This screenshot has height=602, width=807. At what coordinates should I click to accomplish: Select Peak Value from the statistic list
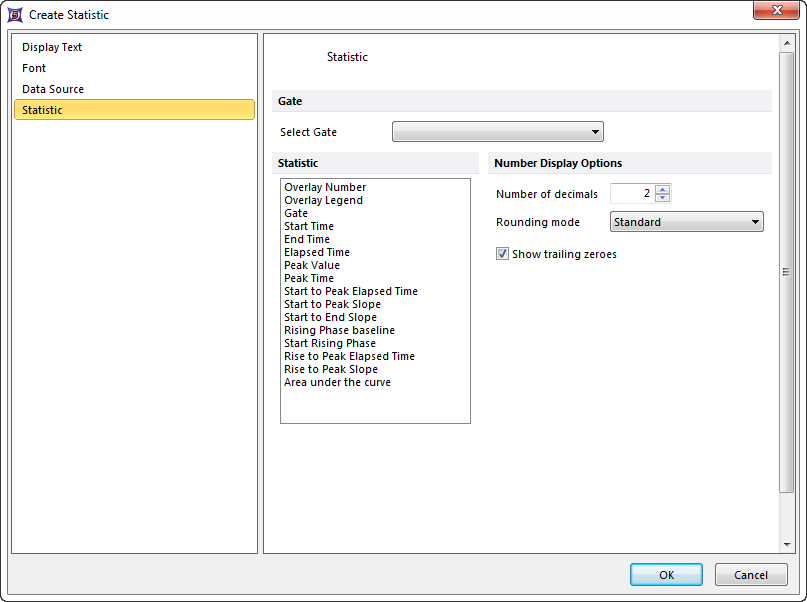(x=312, y=265)
